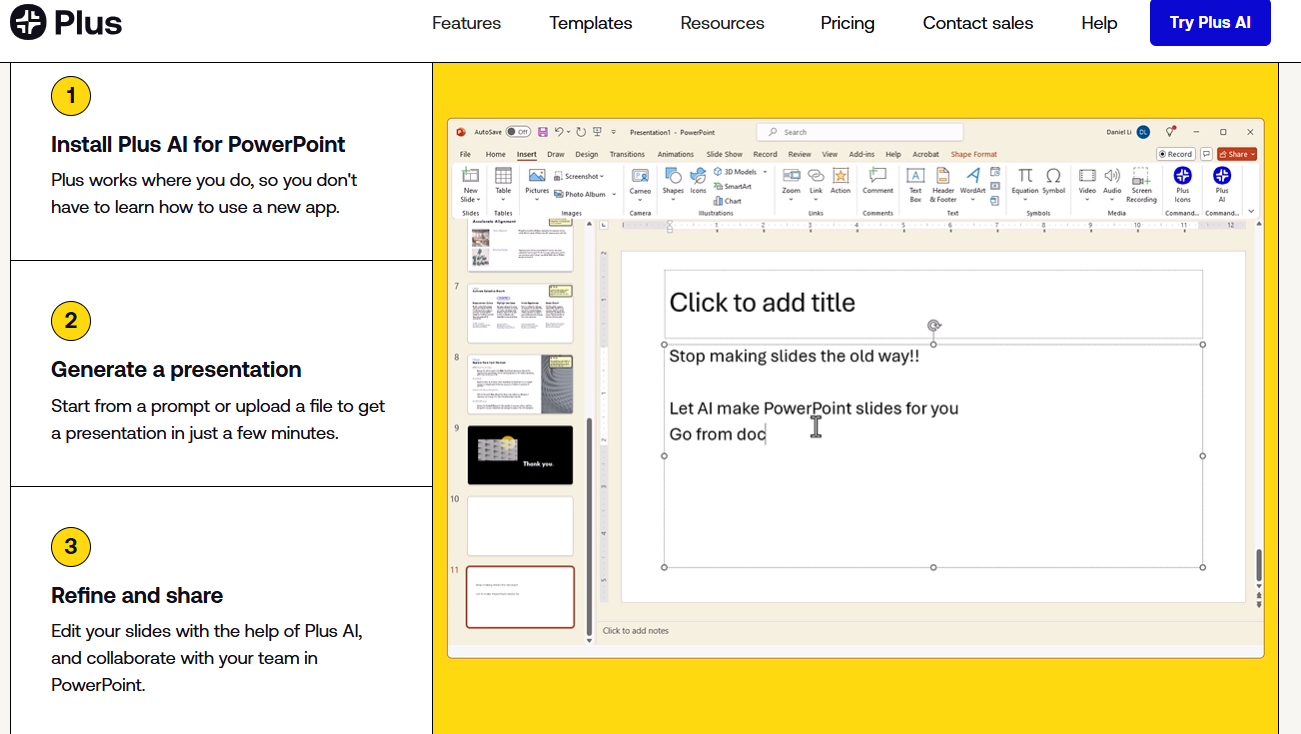
Task: Click the Plus AI add-in icon
Action: pos(1221,176)
